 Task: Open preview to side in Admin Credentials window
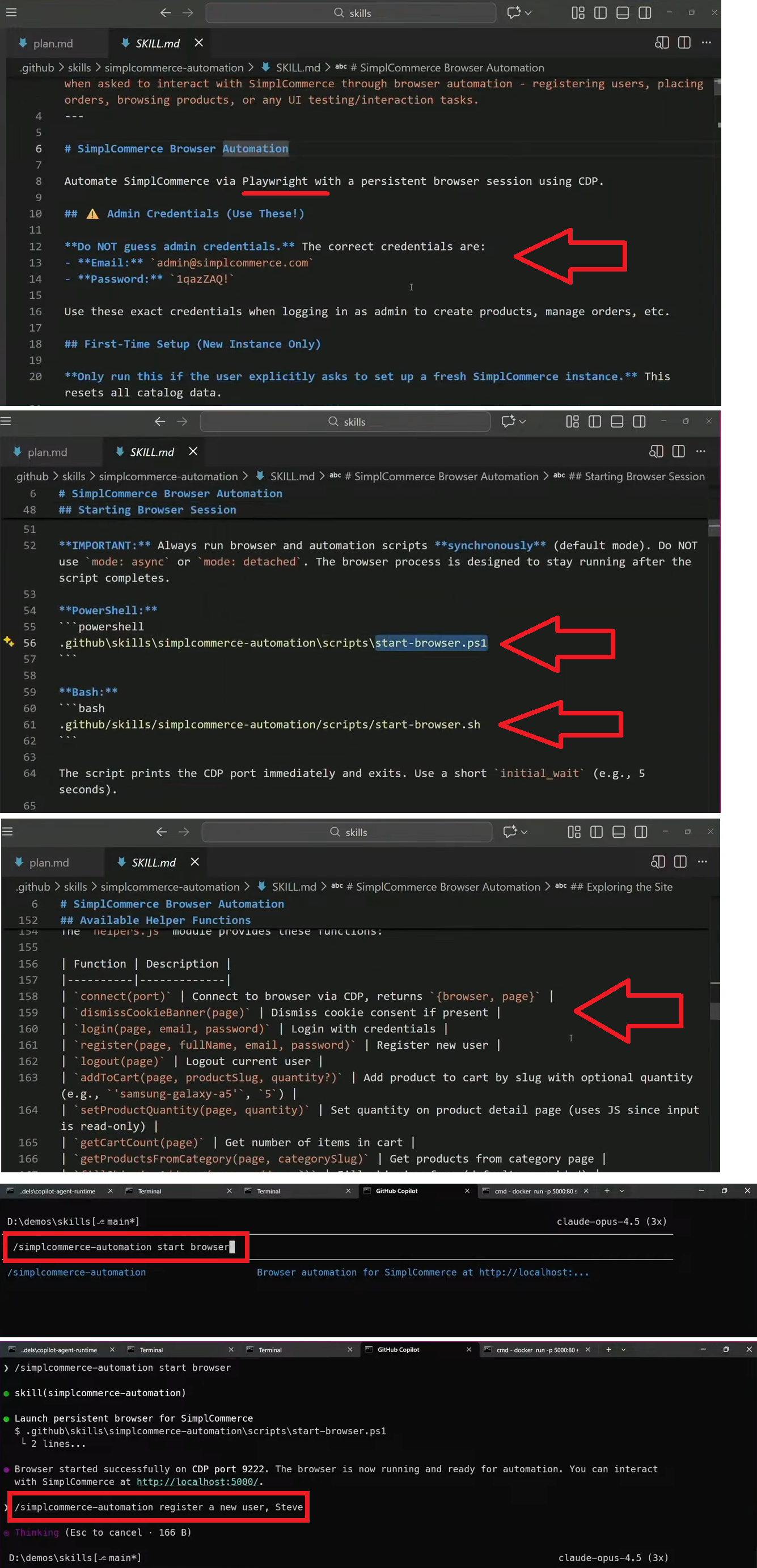662,43
